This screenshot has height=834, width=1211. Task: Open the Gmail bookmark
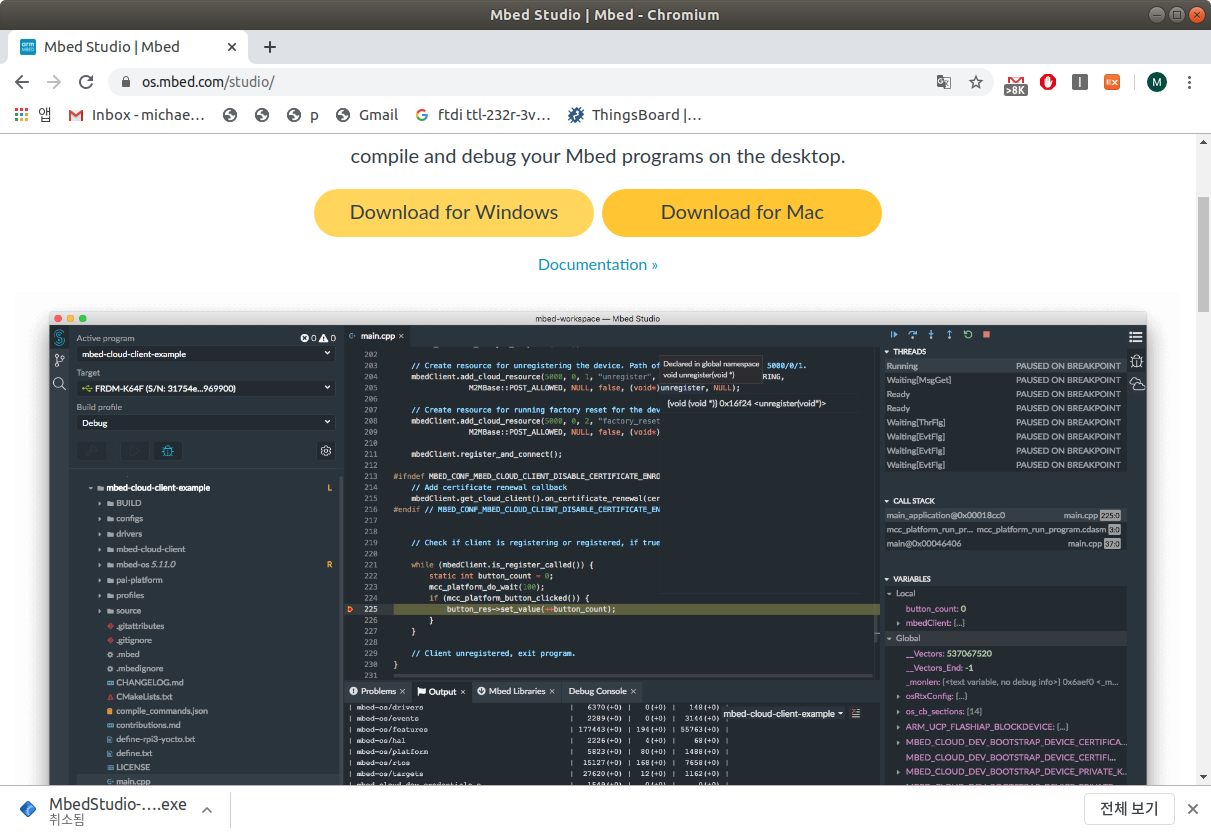click(x=367, y=115)
